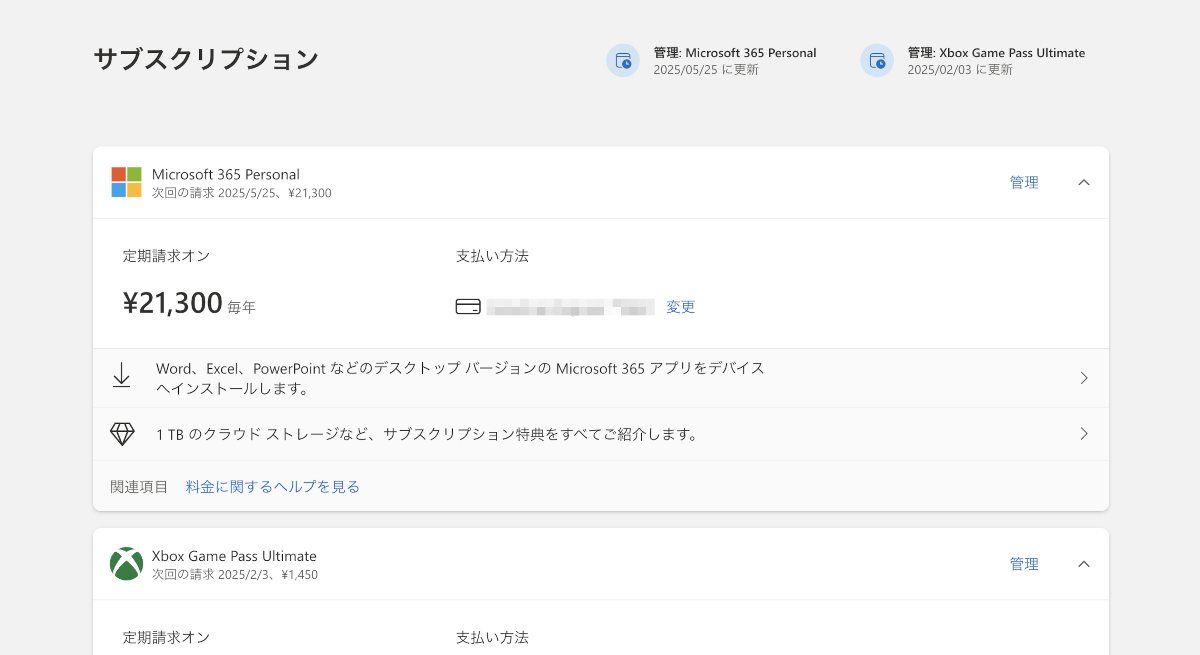The image size is (1200, 655).
Task: Select the download install icon
Action: point(122,377)
